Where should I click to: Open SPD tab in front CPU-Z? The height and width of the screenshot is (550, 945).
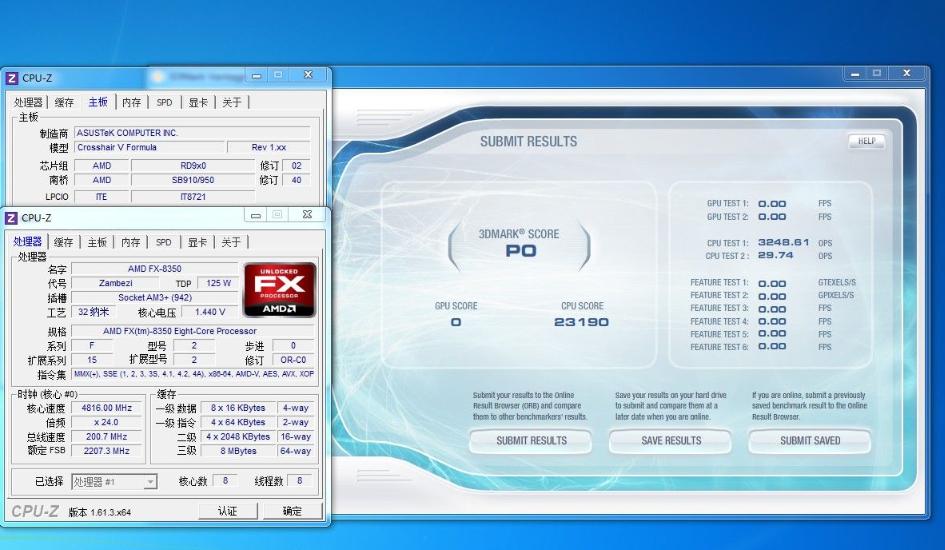163,242
